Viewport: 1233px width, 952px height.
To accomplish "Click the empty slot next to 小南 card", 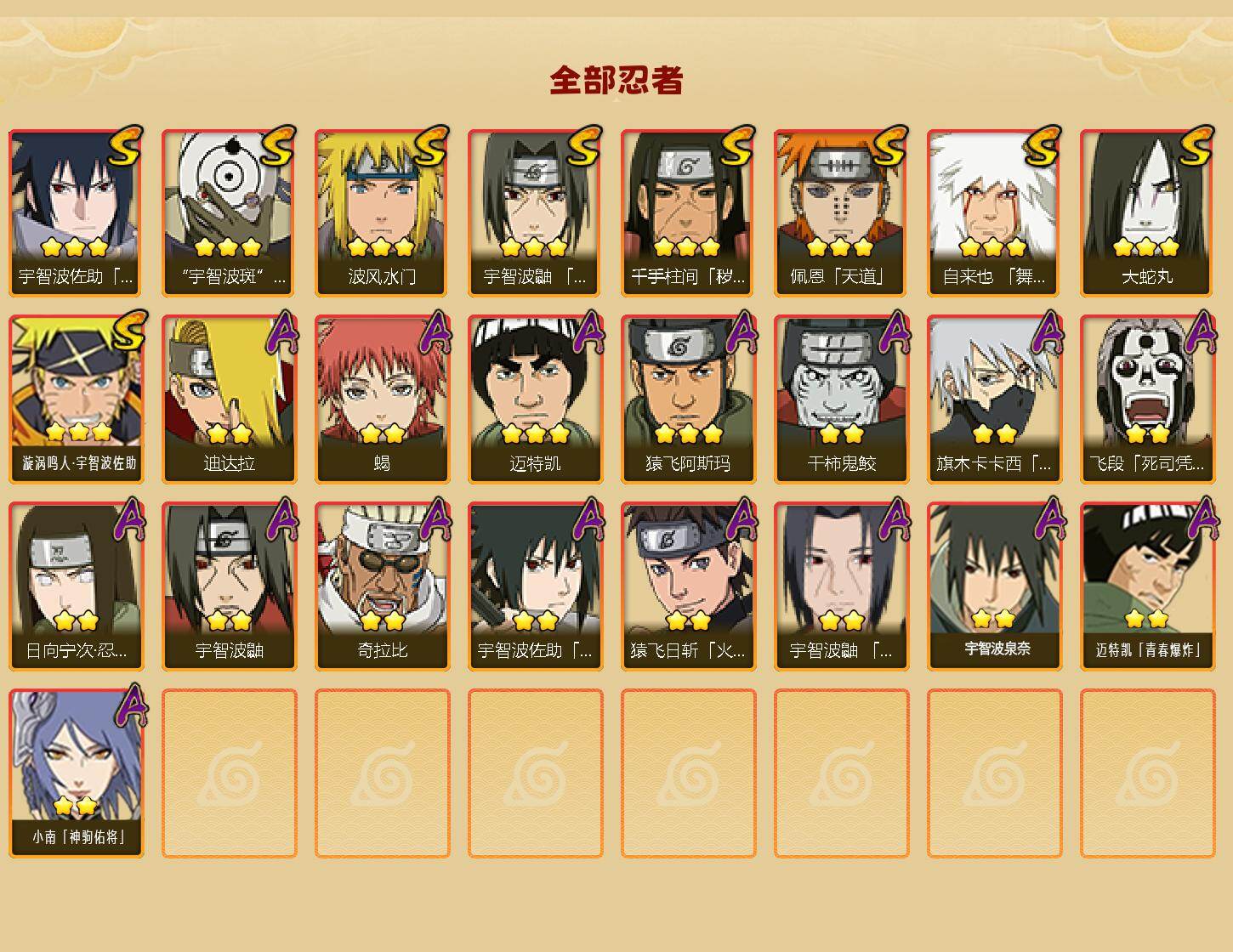I will [229, 773].
